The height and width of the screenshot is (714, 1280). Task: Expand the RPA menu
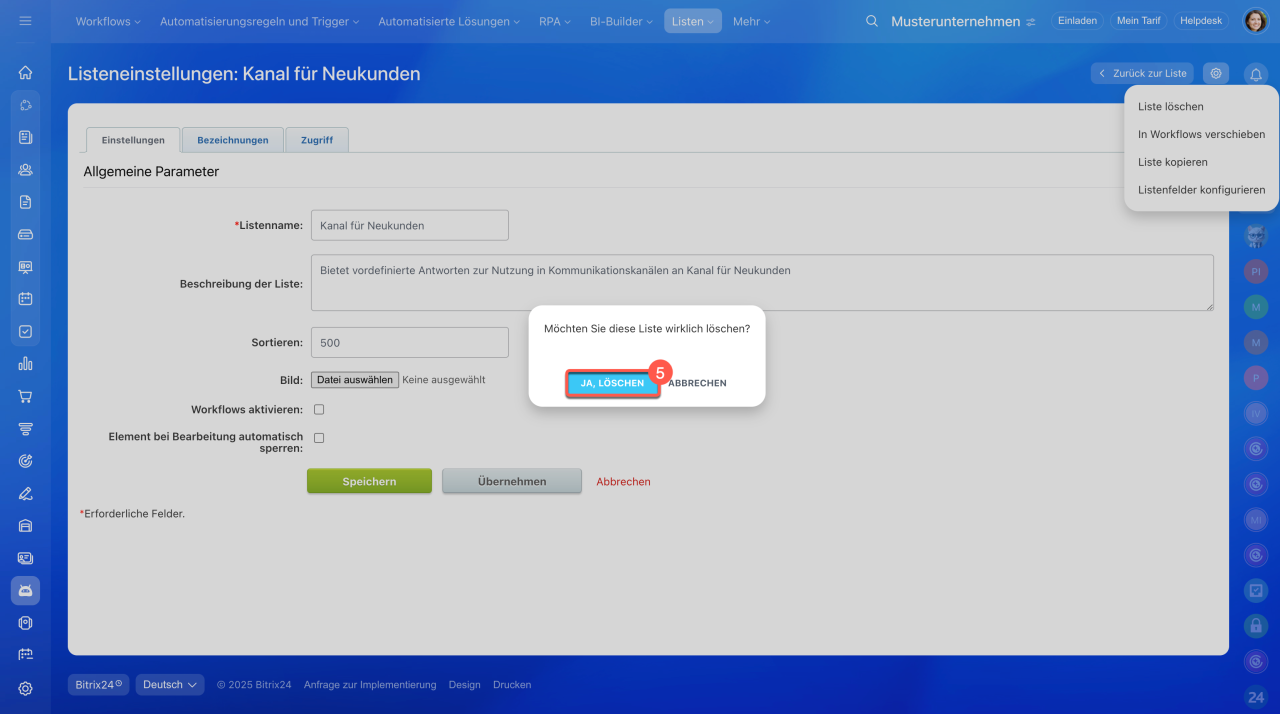point(555,21)
